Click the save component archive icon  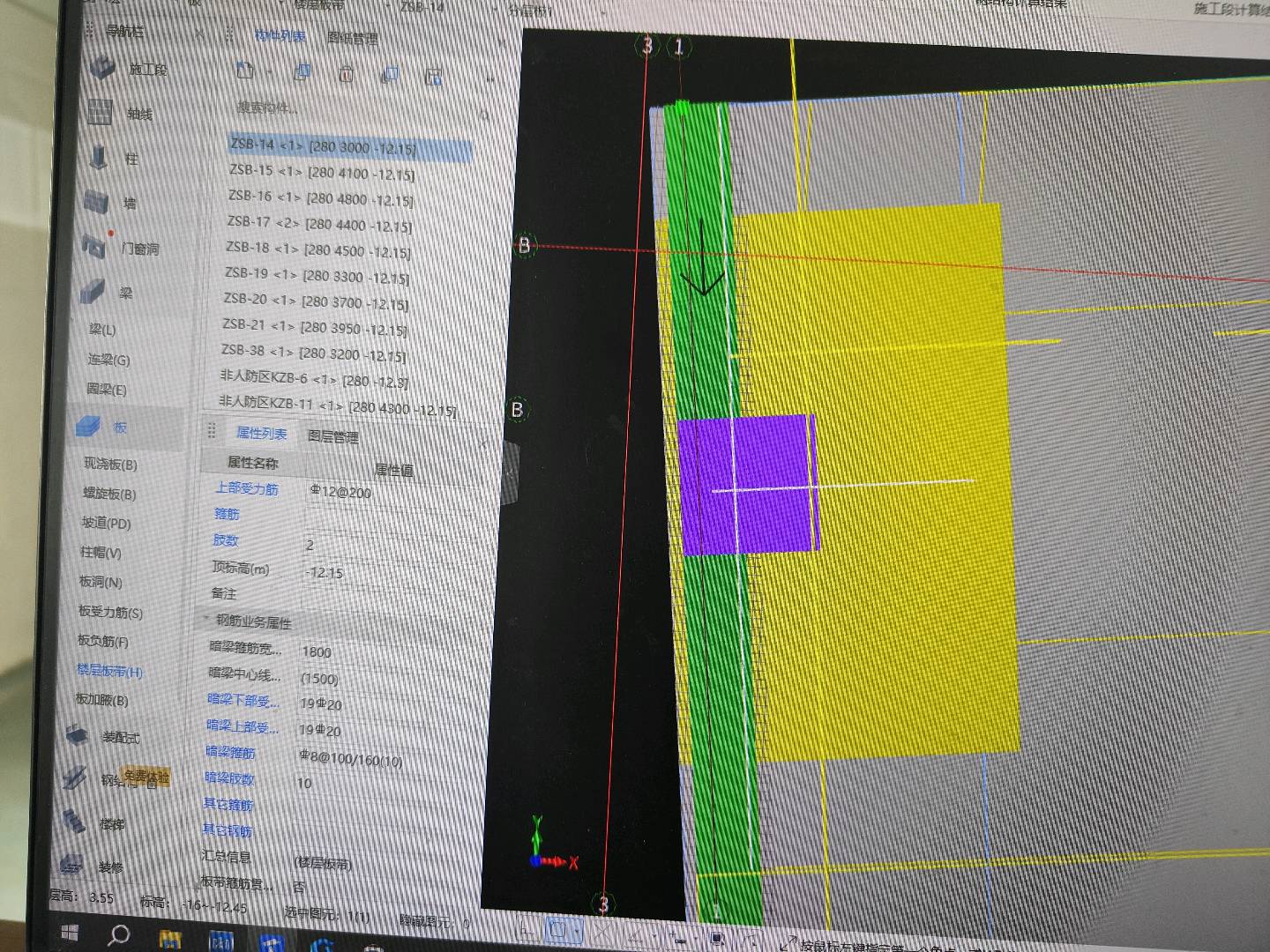(433, 78)
